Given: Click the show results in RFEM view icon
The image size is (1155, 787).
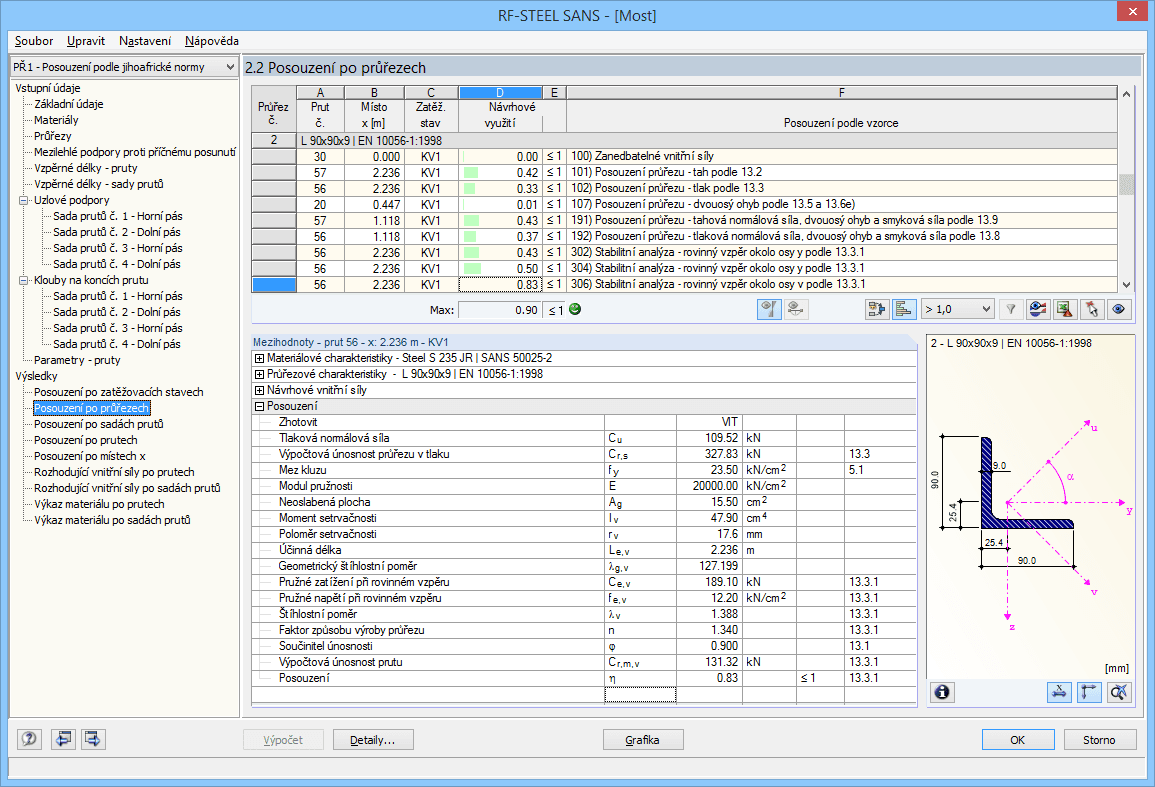Looking at the screenshot, I should 1038,309.
